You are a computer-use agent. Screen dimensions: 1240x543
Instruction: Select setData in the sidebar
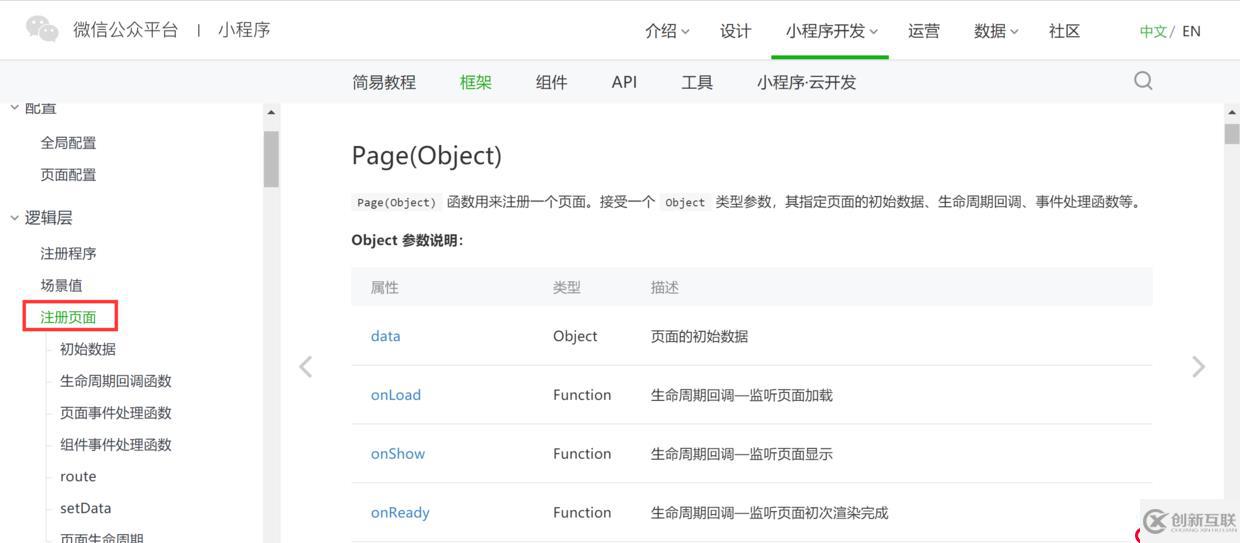(x=86, y=508)
